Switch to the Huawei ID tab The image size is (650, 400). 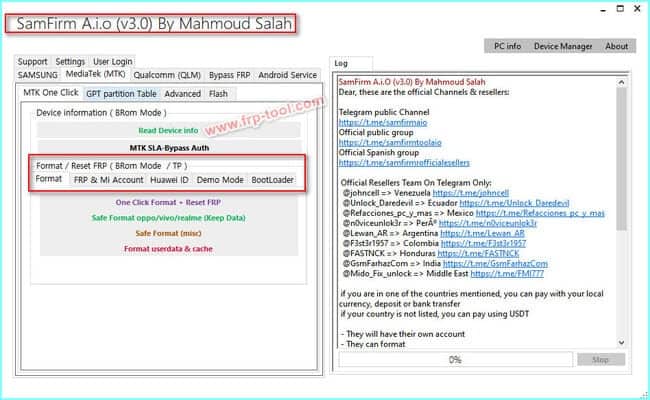click(169, 180)
